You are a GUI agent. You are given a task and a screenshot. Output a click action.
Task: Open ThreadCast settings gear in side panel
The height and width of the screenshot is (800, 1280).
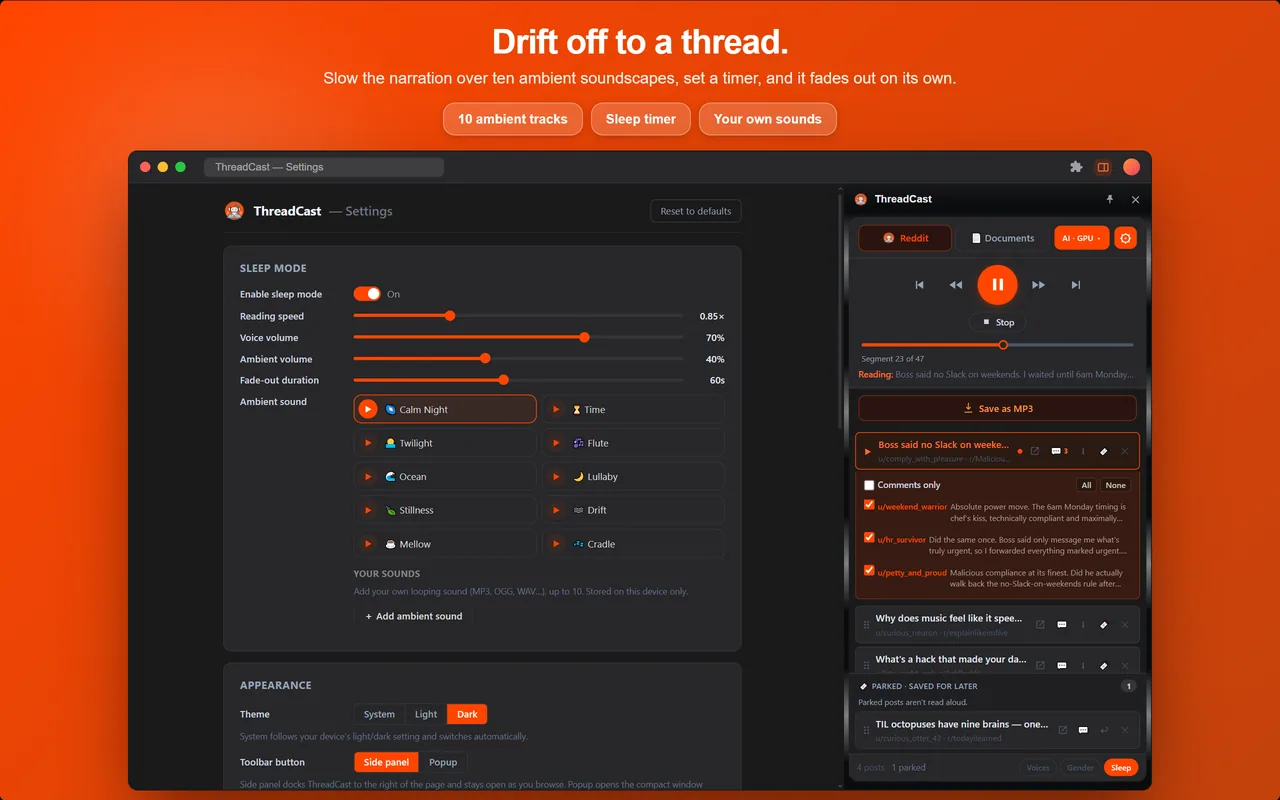click(1126, 238)
